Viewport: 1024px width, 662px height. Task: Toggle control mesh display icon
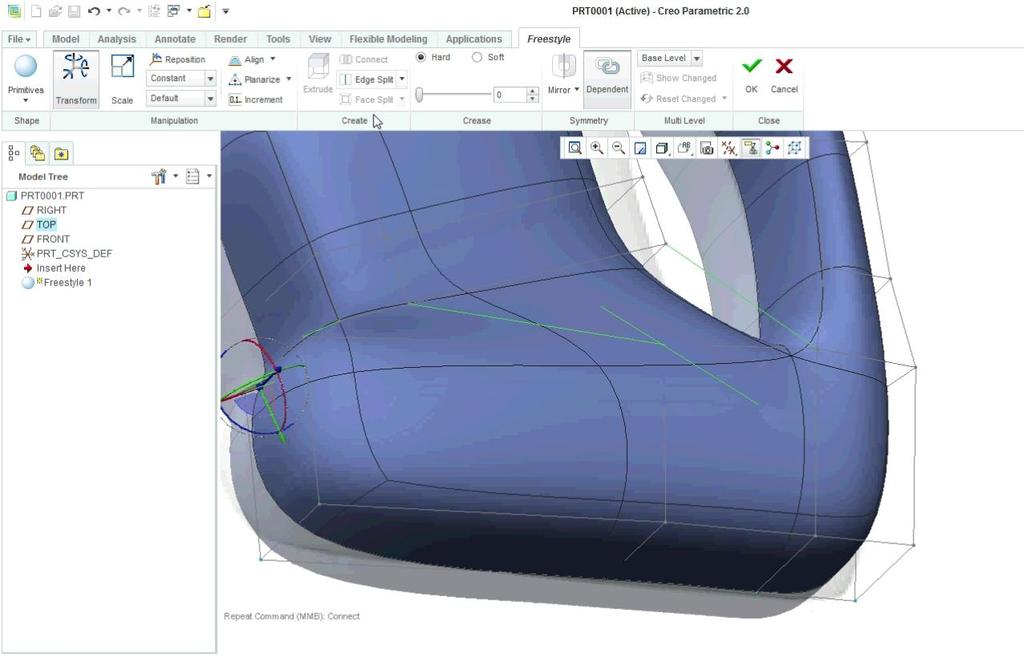click(795, 148)
